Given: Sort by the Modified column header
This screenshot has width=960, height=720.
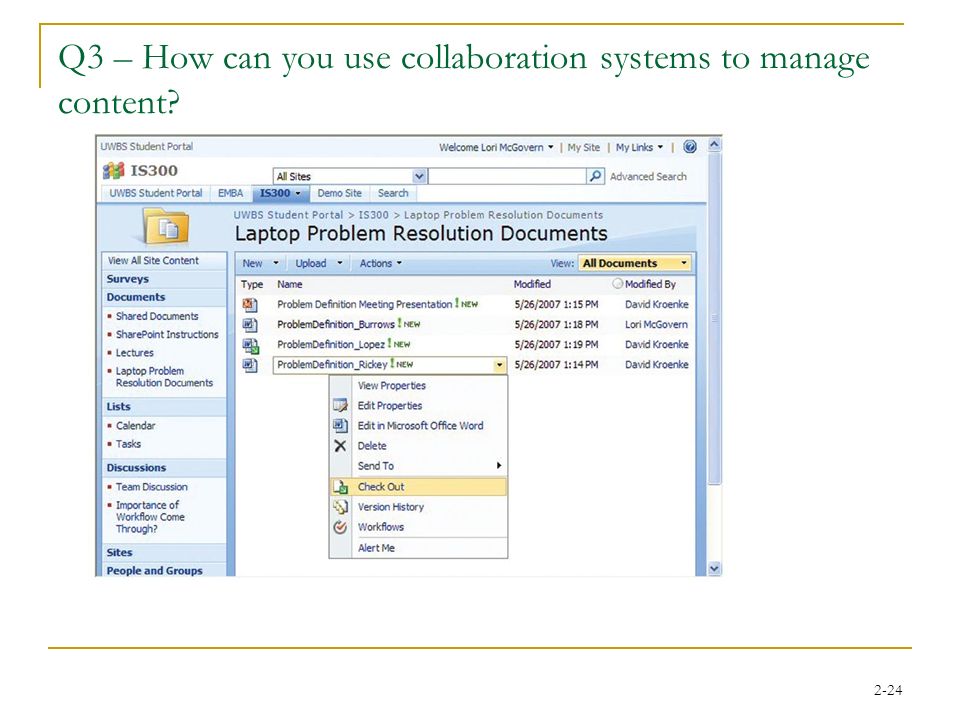Looking at the screenshot, I should [531, 284].
